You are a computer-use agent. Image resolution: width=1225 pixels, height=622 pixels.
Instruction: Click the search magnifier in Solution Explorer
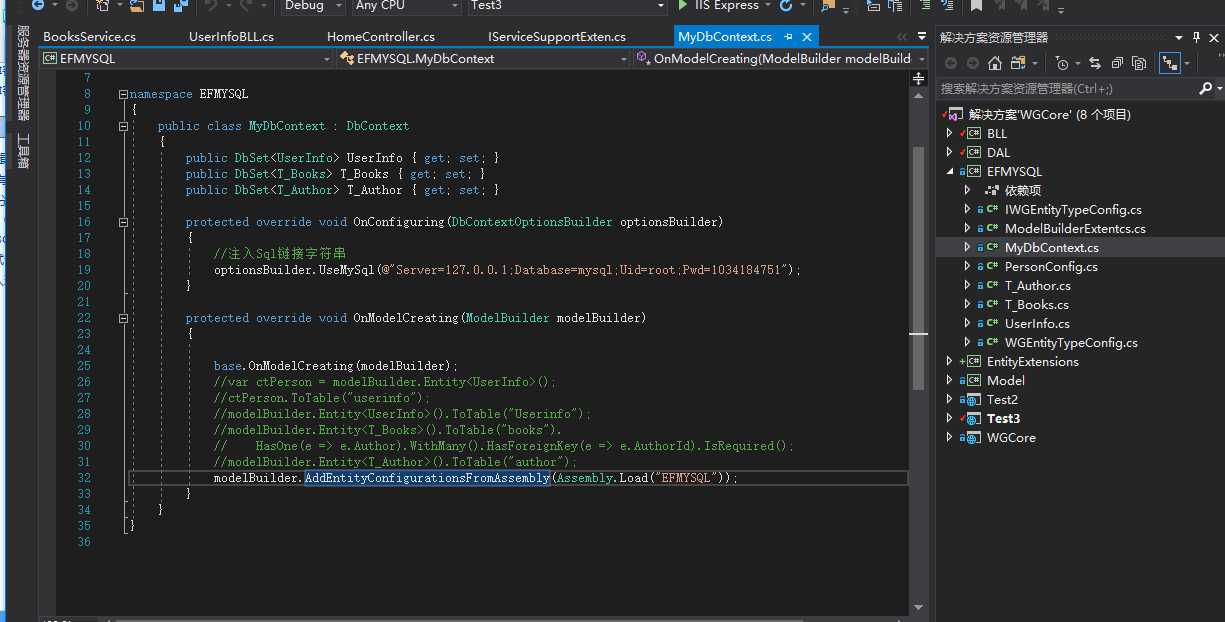point(1205,89)
